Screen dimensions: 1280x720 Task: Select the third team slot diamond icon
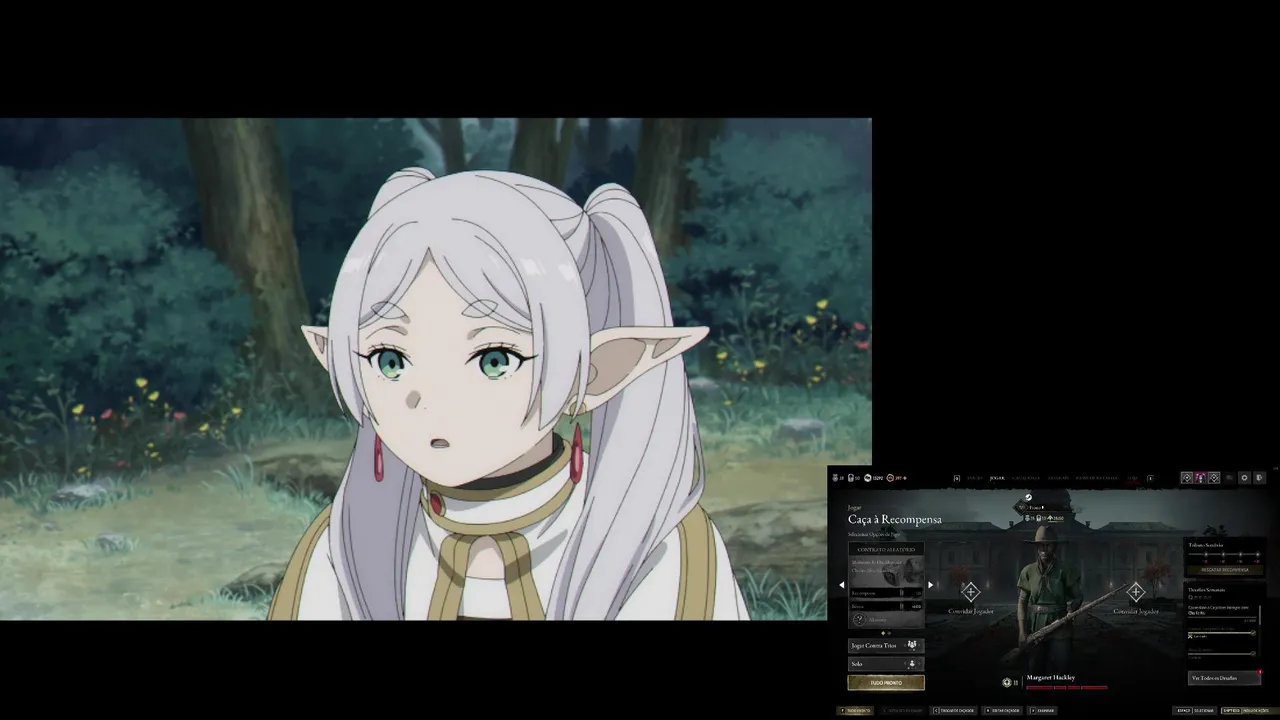coord(1214,478)
